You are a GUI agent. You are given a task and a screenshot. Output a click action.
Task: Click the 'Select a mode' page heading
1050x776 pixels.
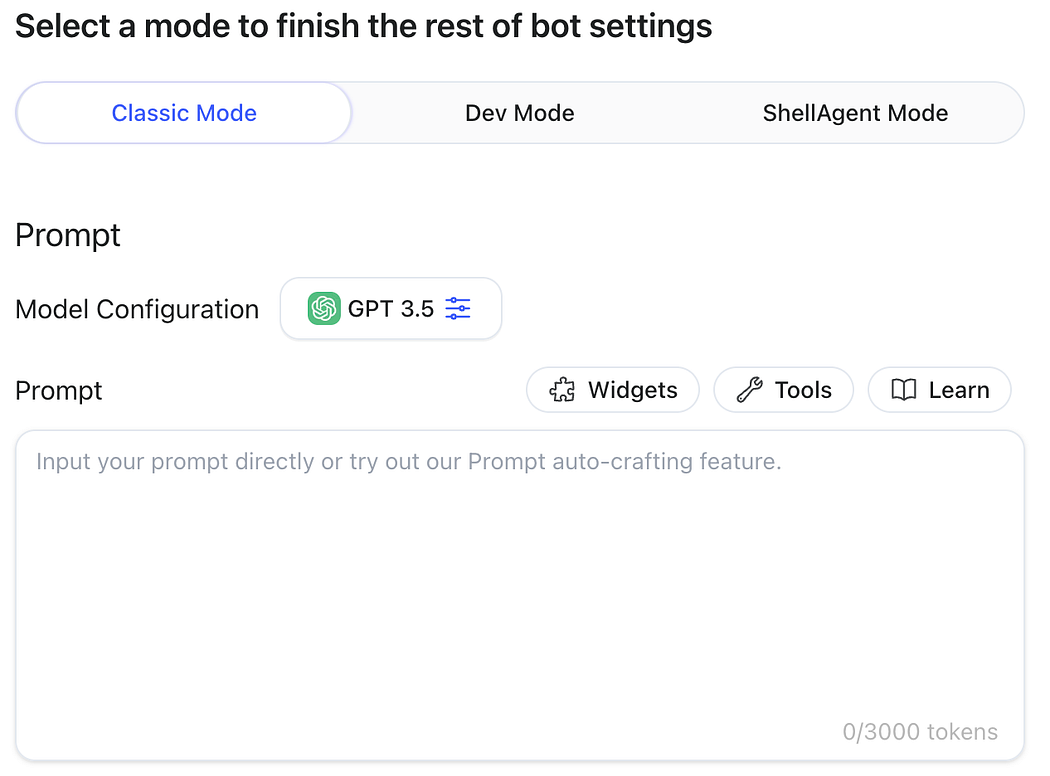(x=364, y=27)
